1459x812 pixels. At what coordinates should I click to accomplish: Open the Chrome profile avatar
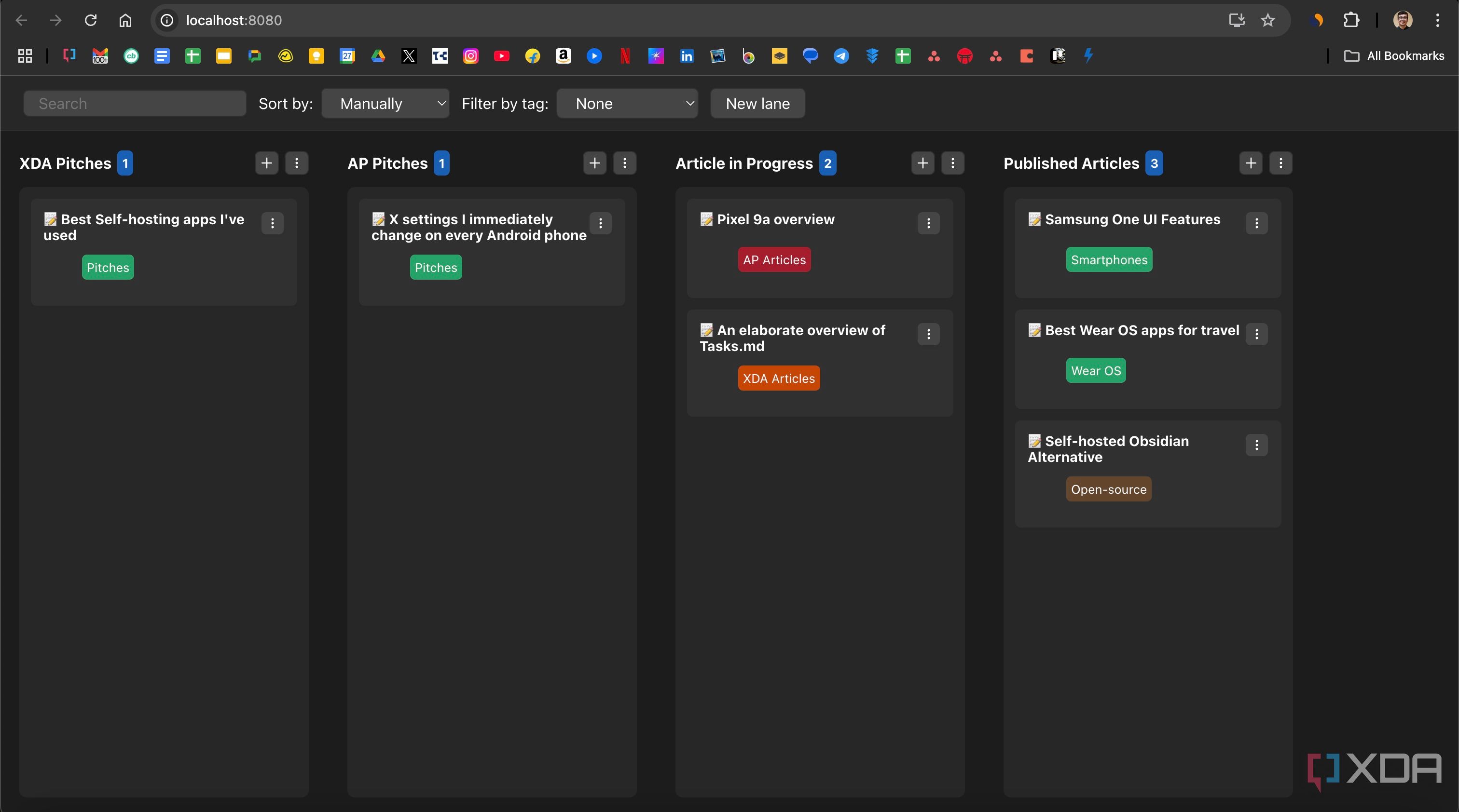1403,20
